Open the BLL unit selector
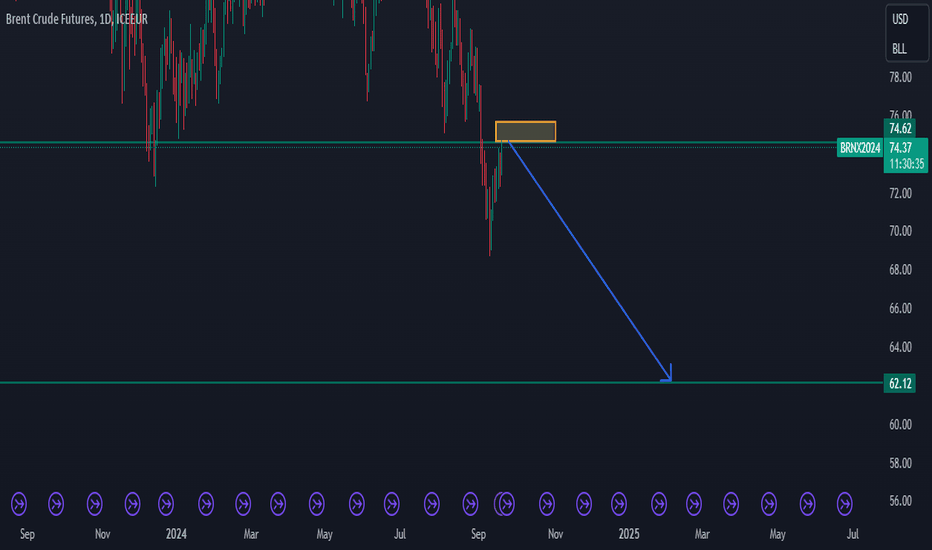This screenshot has width=932, height=550. [x=899, y=49]
